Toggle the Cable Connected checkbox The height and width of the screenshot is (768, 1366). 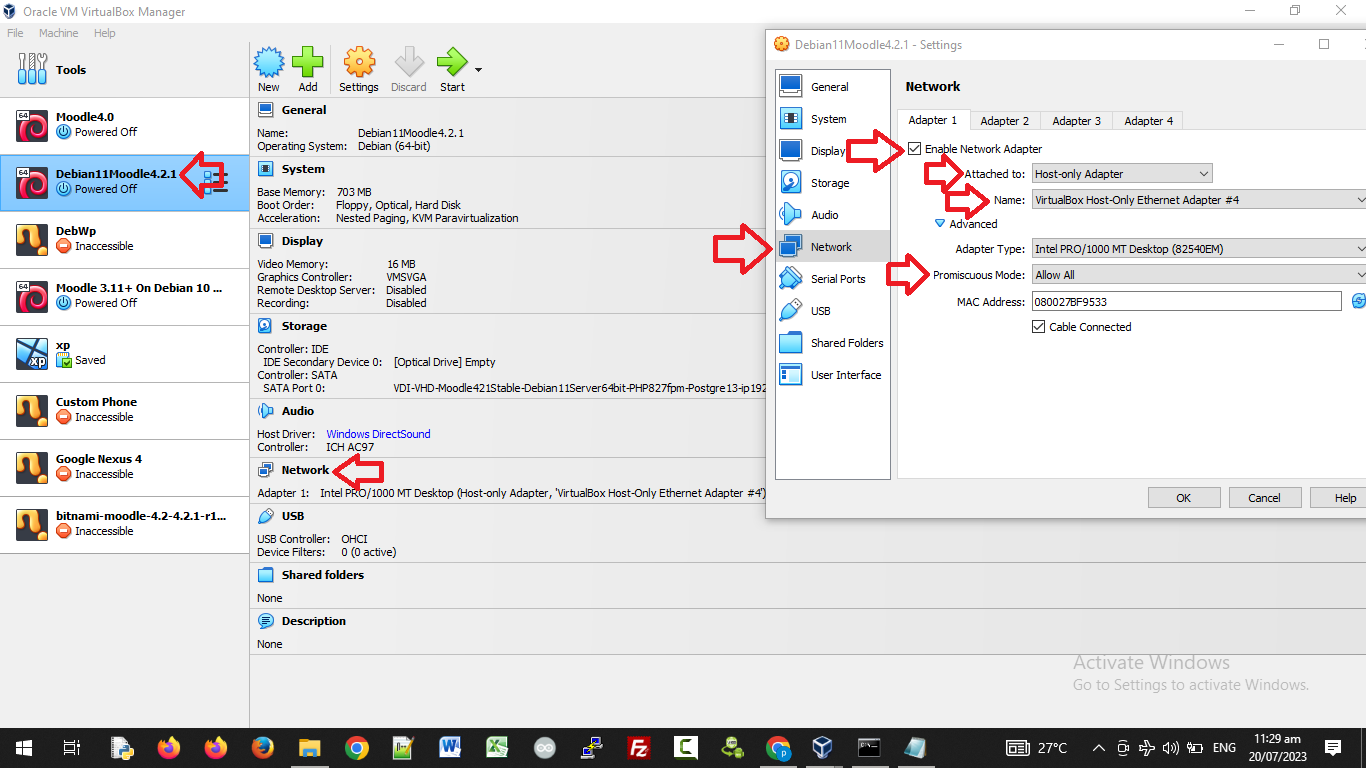(1038, 327)
